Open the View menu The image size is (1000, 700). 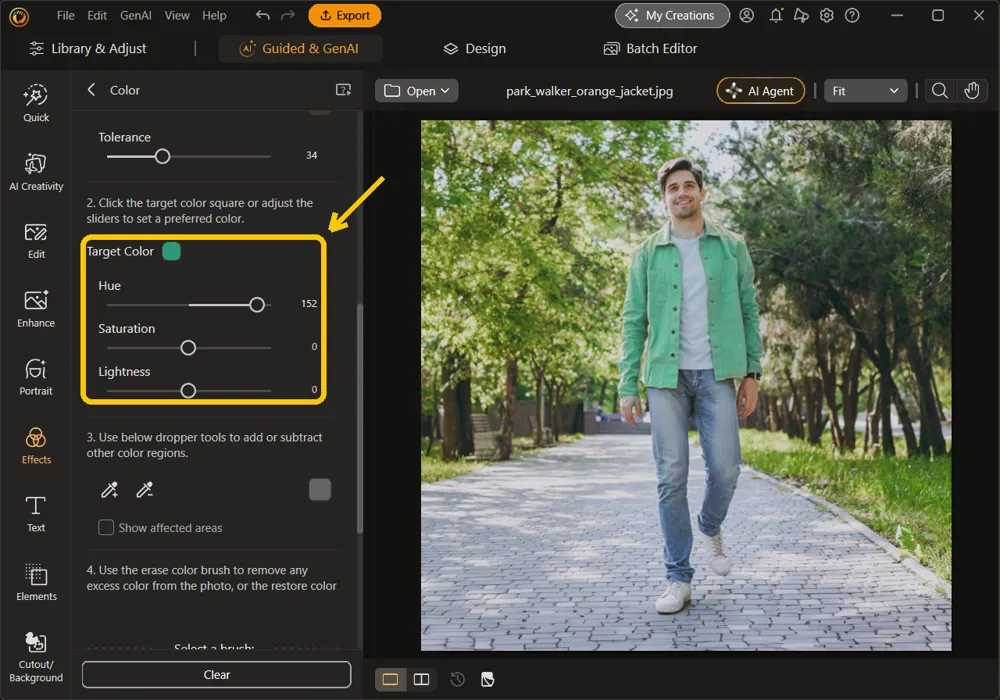click(177, 15)
